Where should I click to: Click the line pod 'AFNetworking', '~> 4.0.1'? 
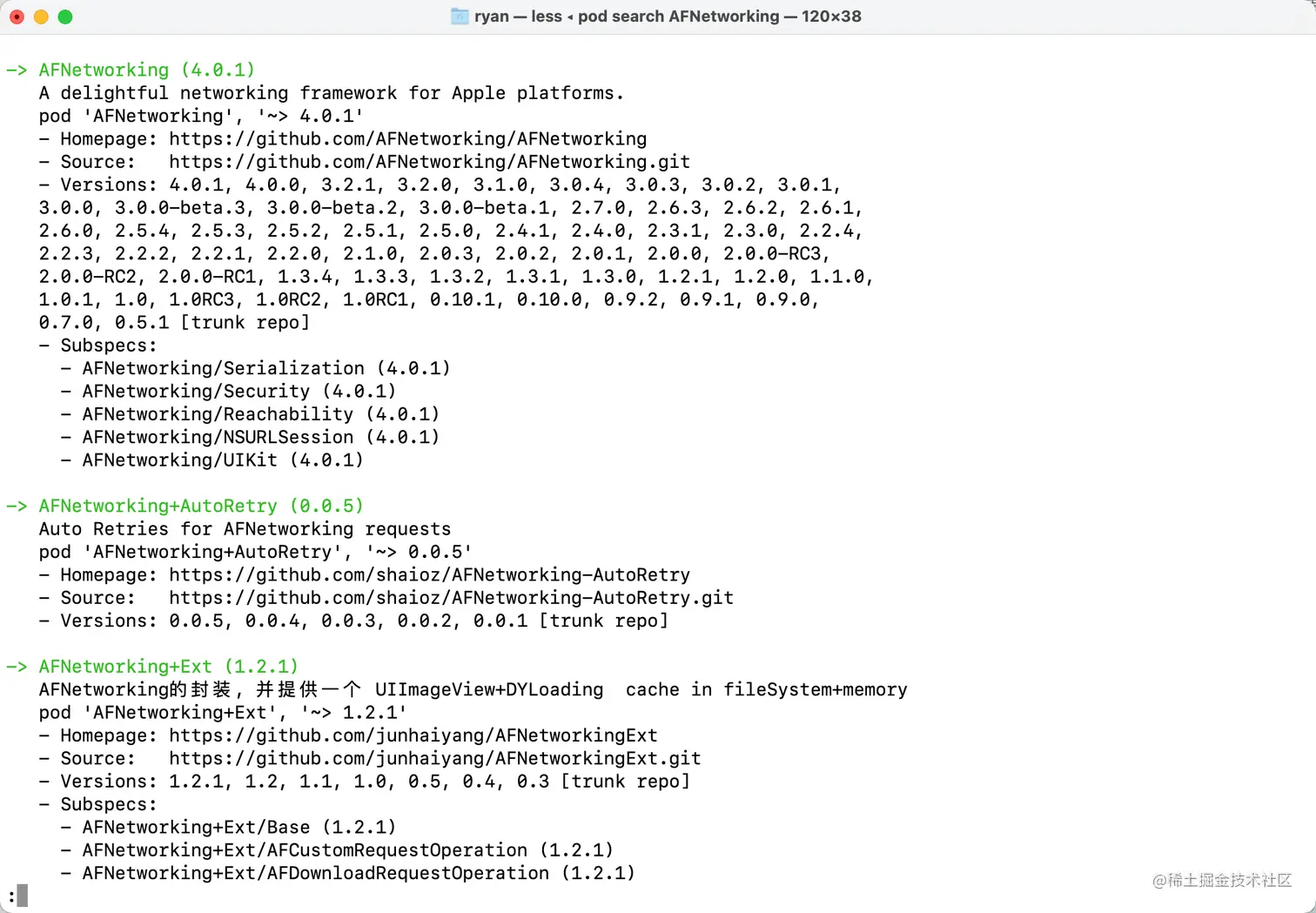click(x=201, y=116)
